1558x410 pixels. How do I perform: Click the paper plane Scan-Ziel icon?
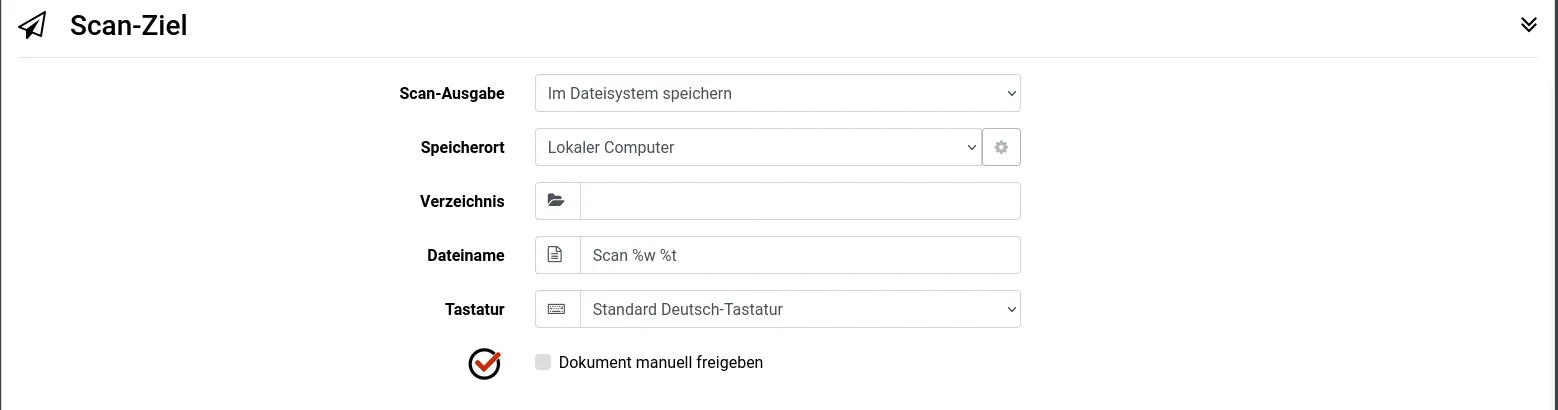click(x=32, y=26)
